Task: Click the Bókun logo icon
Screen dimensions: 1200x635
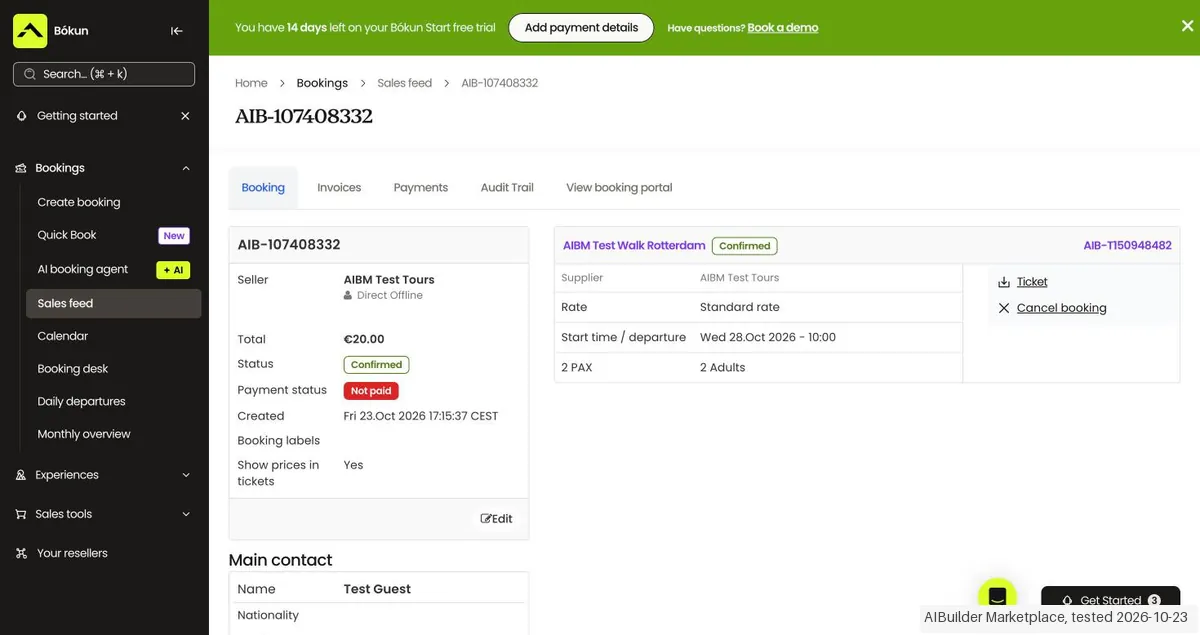Action: coord(30,30)
